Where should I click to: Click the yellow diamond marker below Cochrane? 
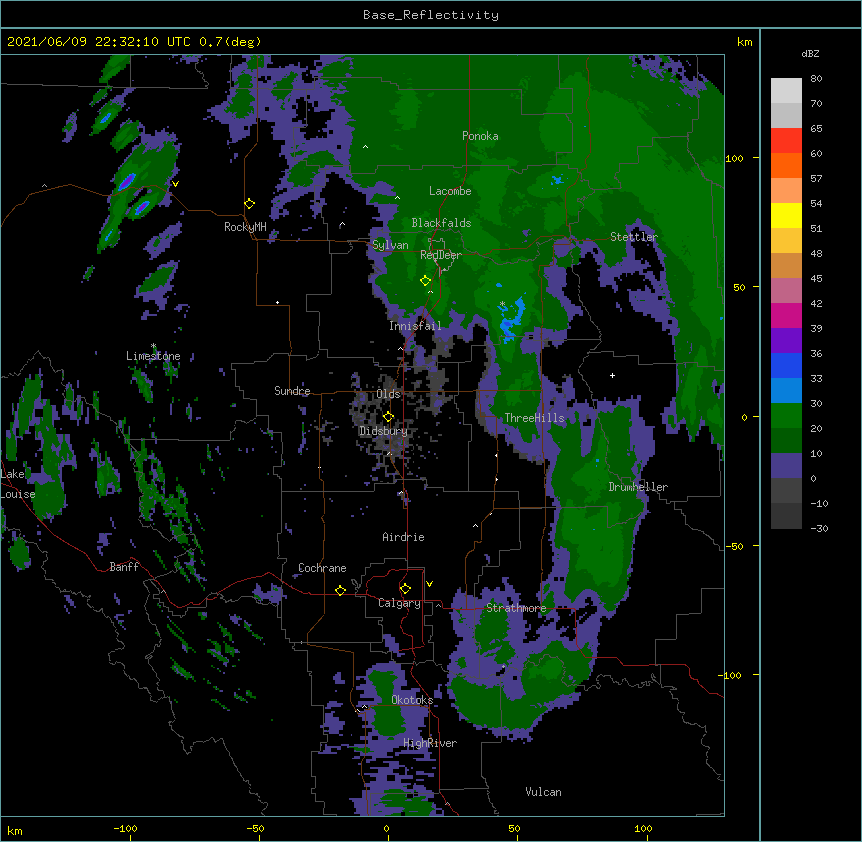pyautogui.click(x=340, y=590)
